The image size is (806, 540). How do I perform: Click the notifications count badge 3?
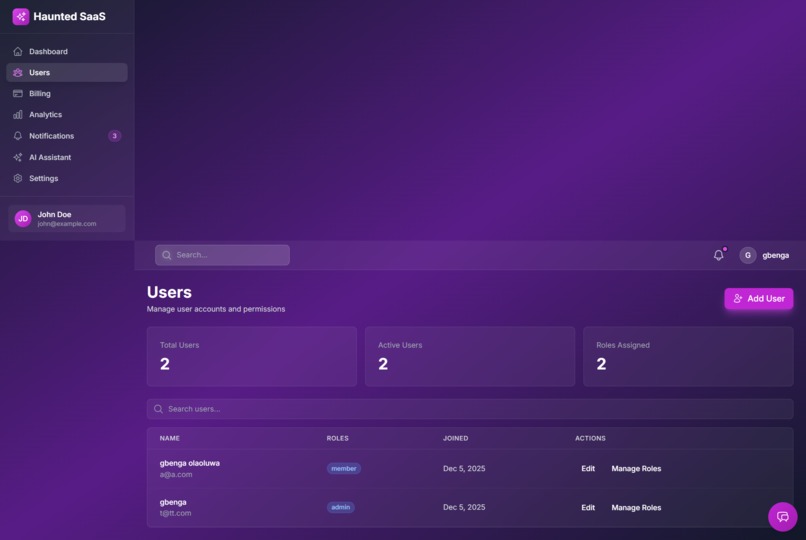(x=115, y=136)
